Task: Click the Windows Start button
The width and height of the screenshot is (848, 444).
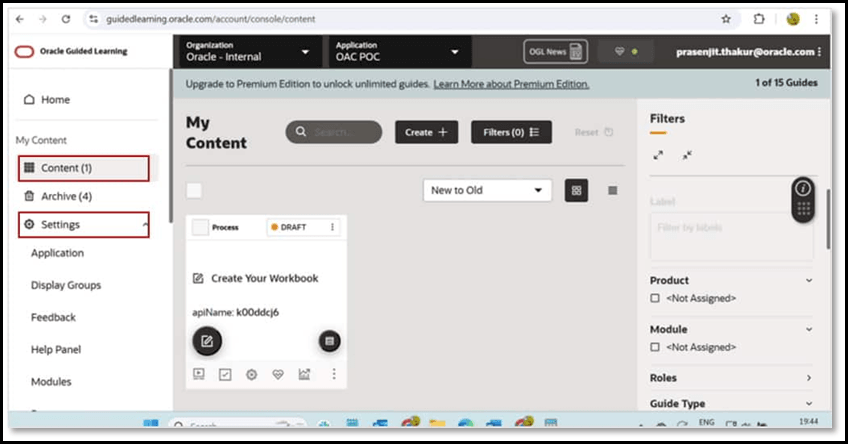Action: (151, 423)
